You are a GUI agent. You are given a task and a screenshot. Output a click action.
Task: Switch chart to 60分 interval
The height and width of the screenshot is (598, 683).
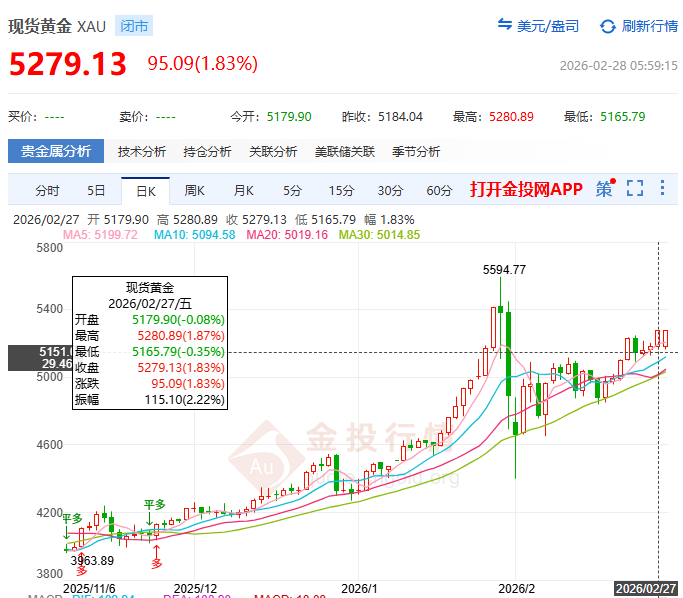pyautogui.click(x=439, y=191)
